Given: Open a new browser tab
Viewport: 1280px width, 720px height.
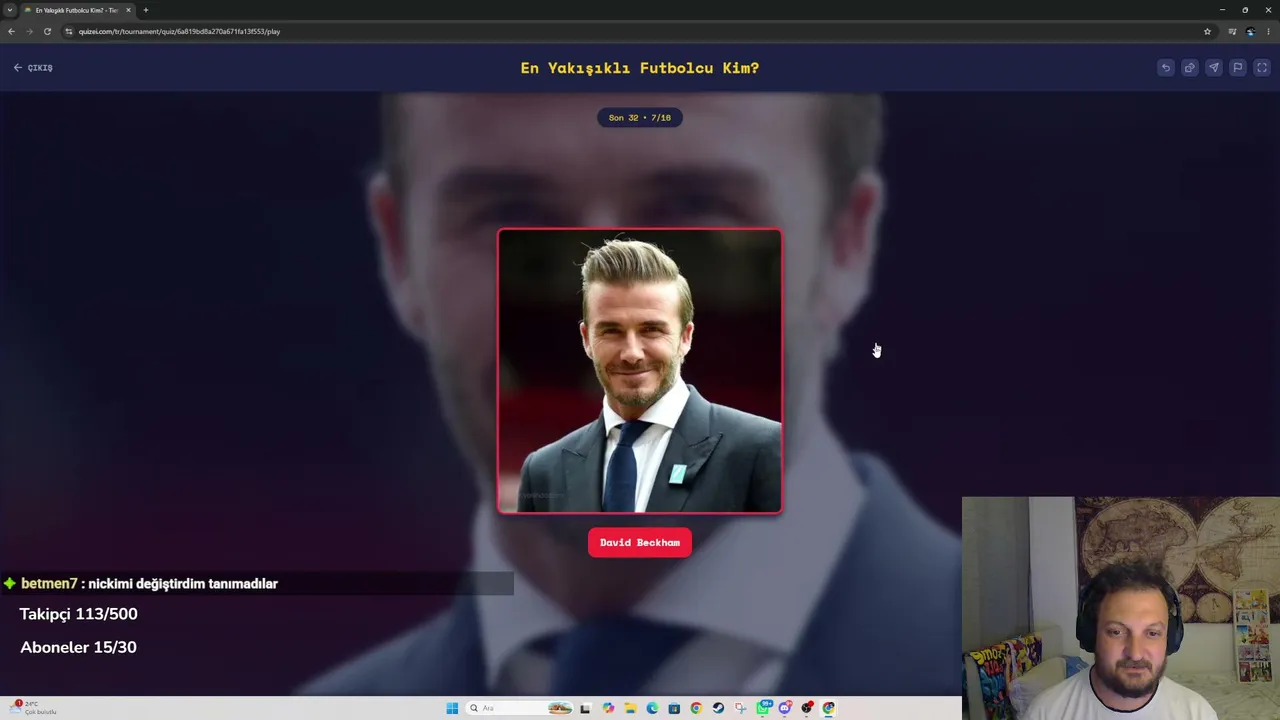Looking at the screenshot, I should click(x=146, y=10).
